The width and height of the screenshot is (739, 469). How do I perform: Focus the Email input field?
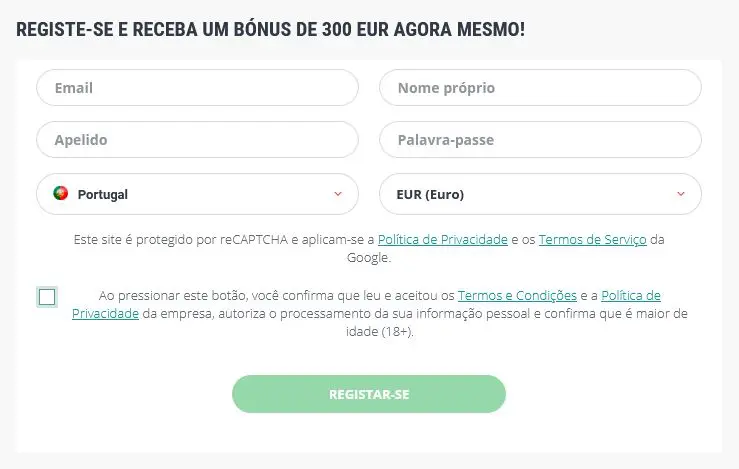click(x=197, y=88)
